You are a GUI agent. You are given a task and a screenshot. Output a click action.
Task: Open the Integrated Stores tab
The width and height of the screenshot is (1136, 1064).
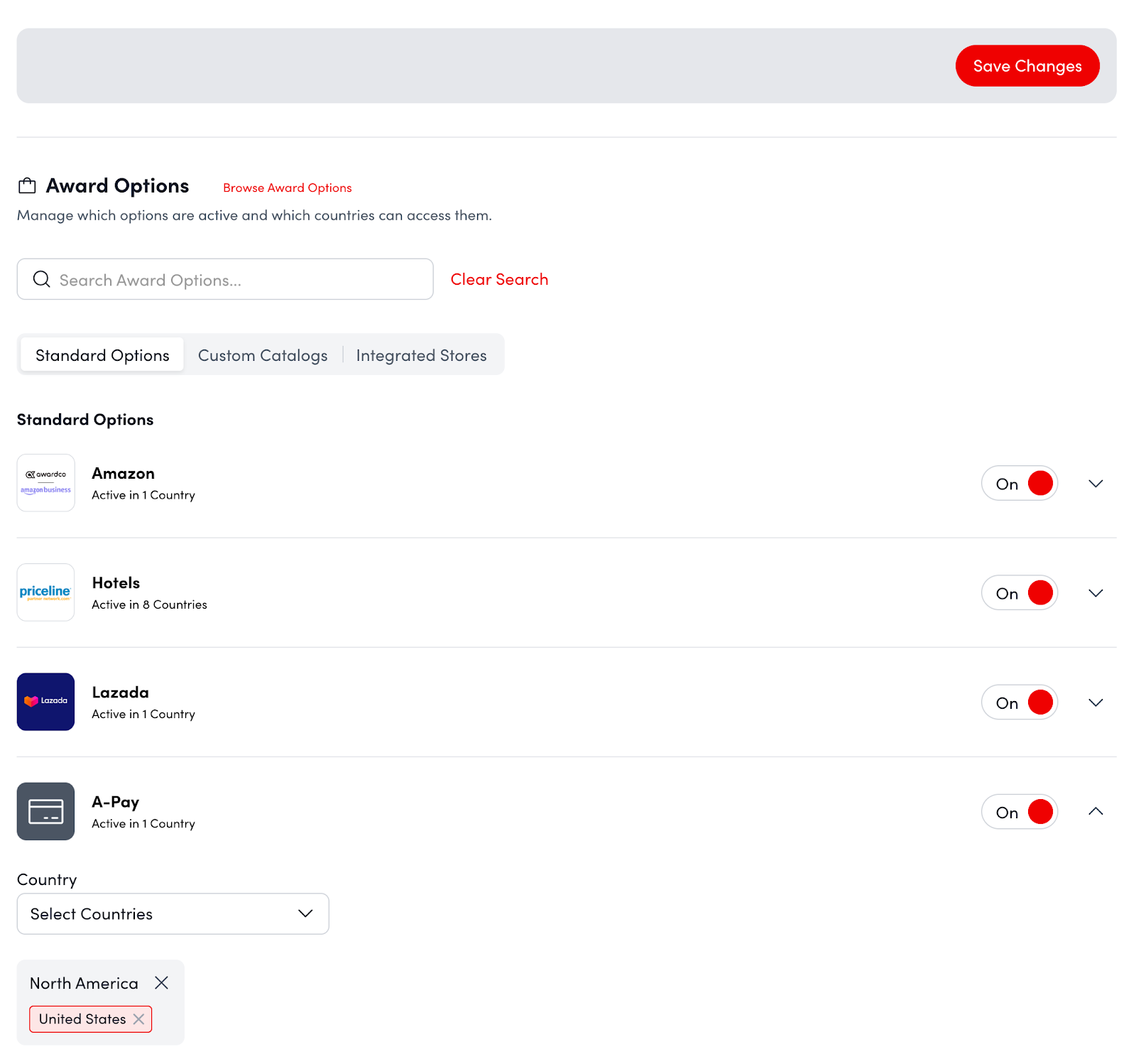[x=421, y=355]
